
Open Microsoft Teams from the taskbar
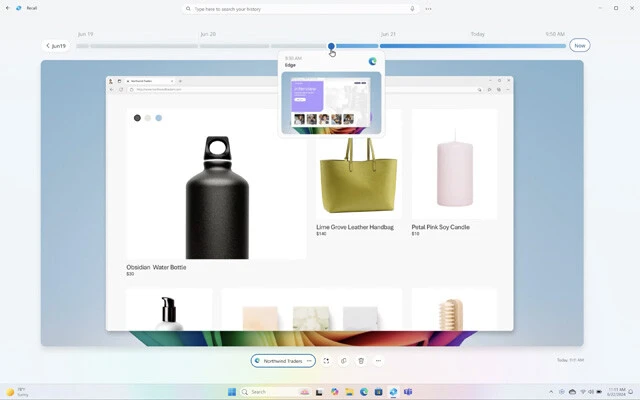point(407,391)
